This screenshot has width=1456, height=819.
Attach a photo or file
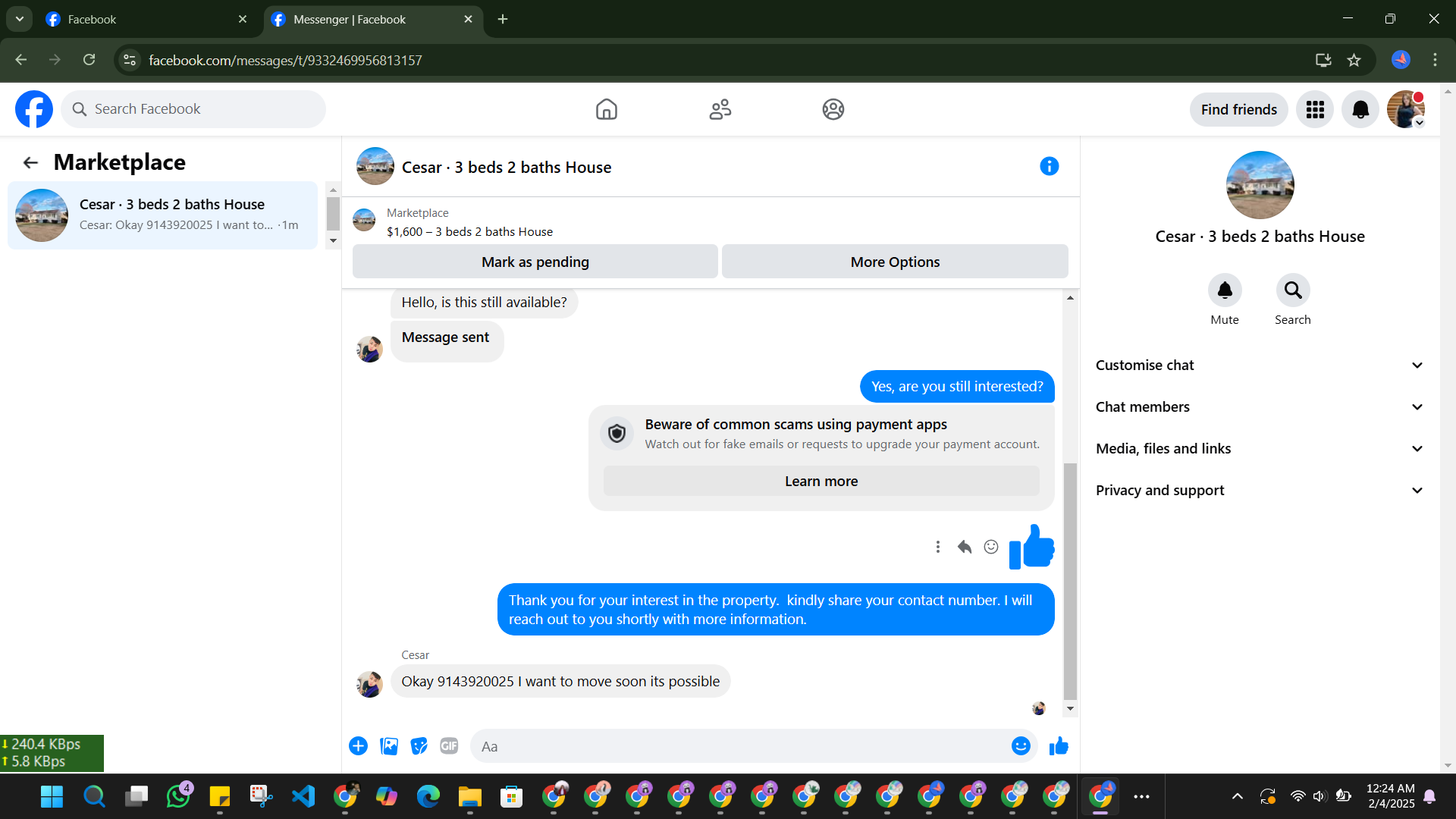click(x=389, y=746)
